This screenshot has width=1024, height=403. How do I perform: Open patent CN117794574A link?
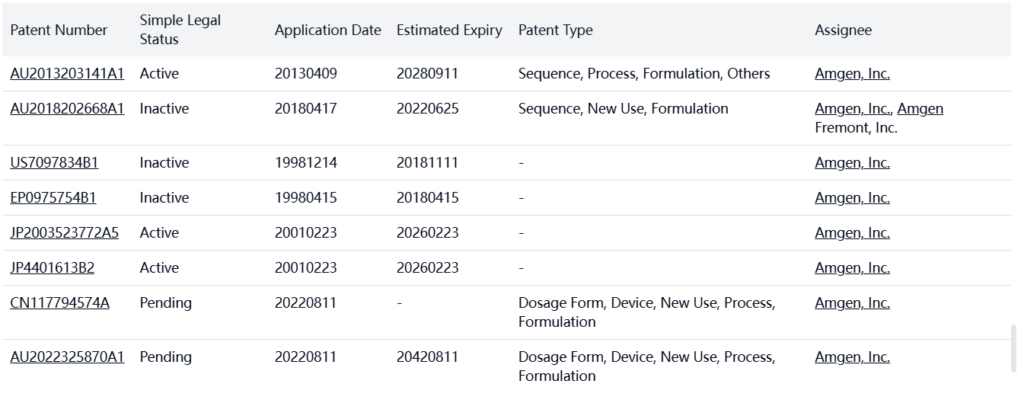(59, 303)
